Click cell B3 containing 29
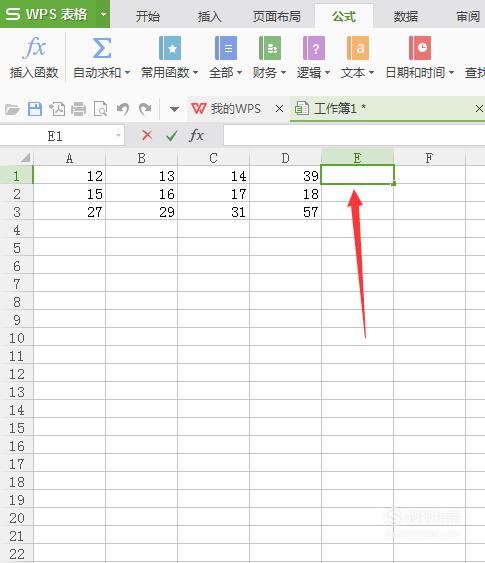The width and height of the screenshot is (485, 563). coord(141,212)
